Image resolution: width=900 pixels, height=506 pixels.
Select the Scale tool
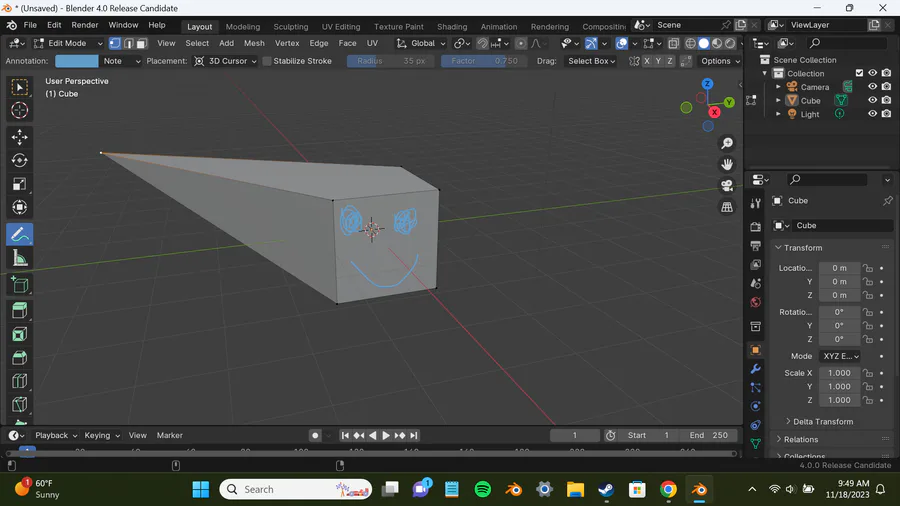pos(20,184)
